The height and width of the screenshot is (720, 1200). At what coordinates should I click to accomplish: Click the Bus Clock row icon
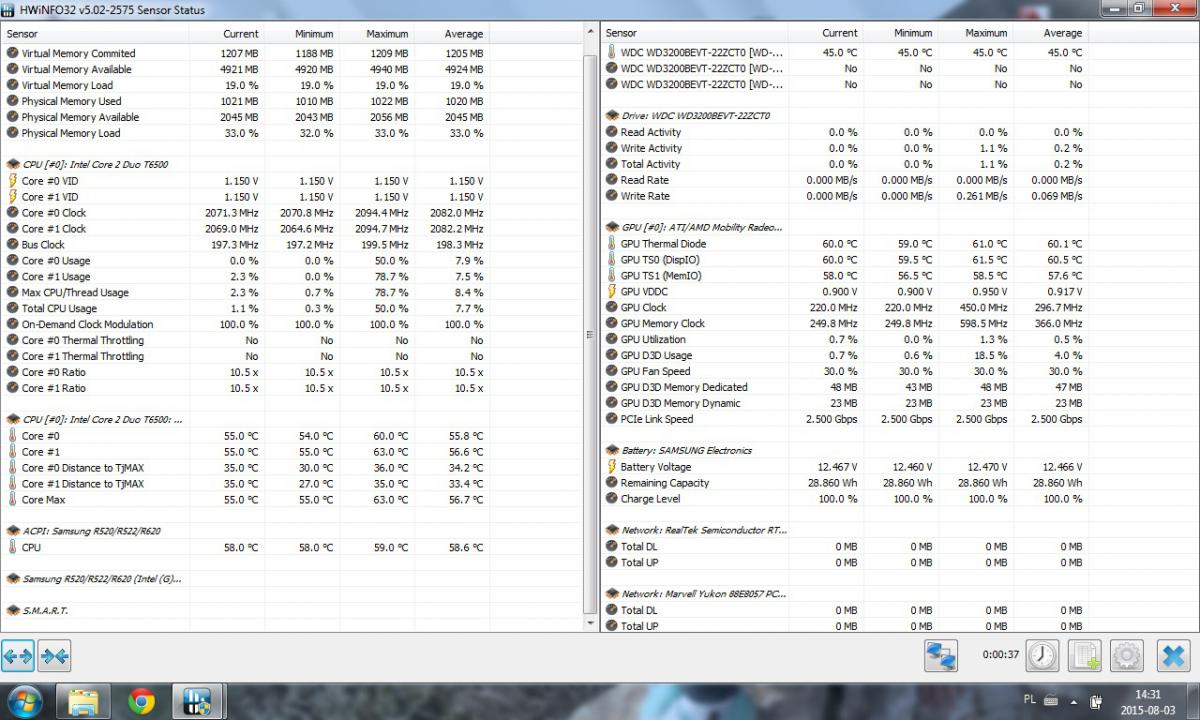(x=12, y=245)
